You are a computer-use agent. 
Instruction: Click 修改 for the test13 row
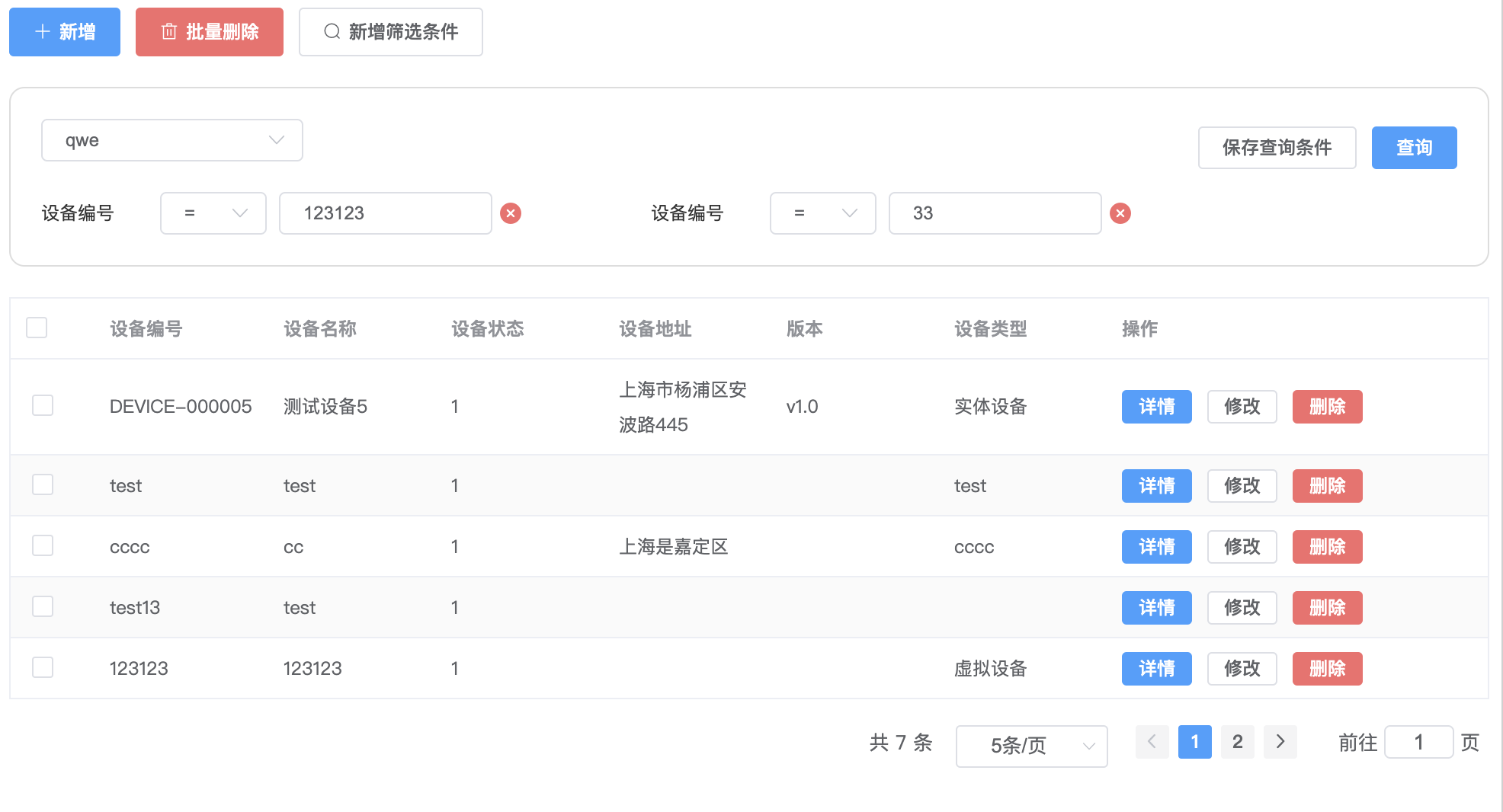click(1242, 608)
